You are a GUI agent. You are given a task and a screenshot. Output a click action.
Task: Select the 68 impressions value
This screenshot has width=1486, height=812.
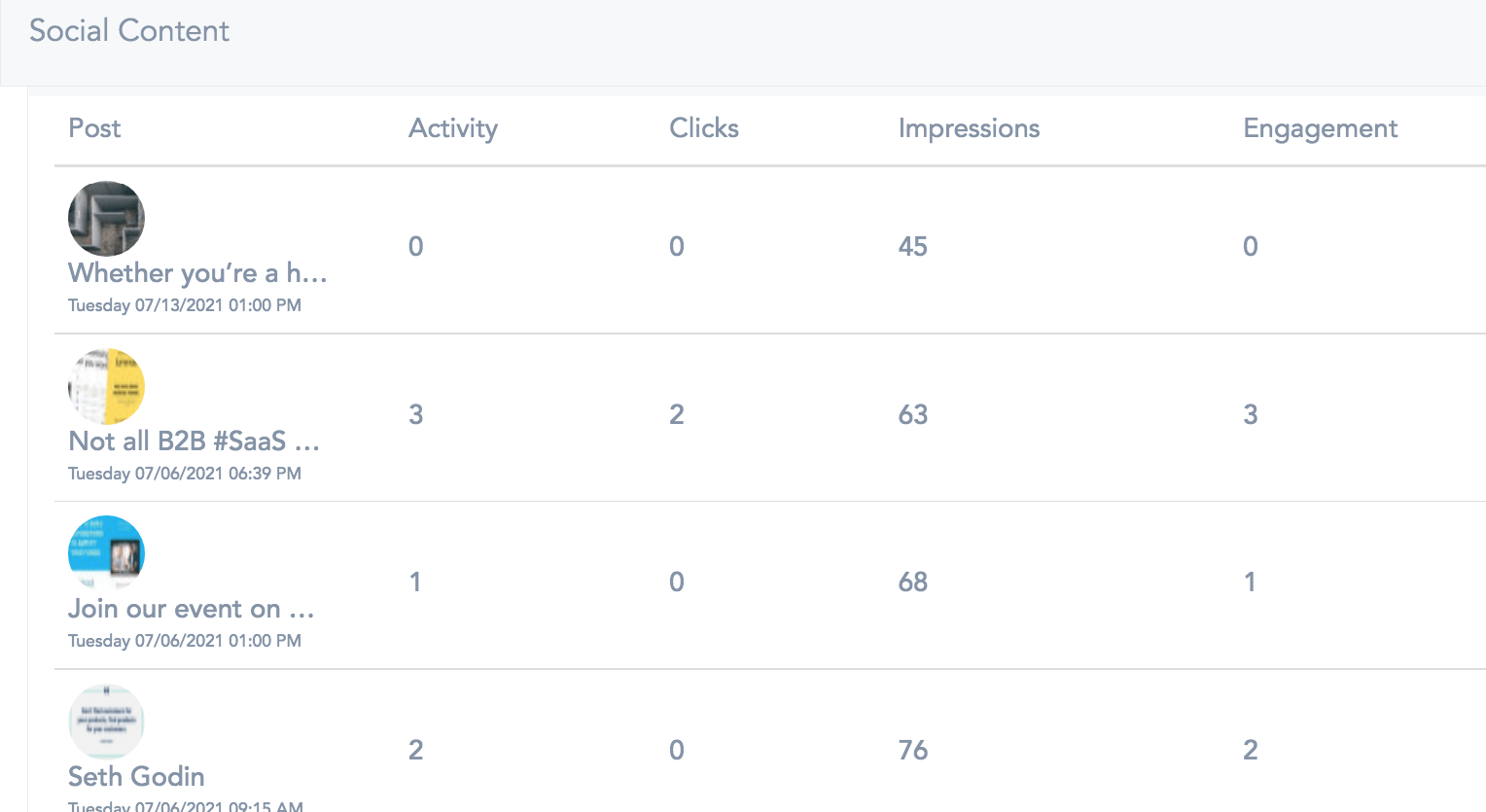tap(913, 582)
